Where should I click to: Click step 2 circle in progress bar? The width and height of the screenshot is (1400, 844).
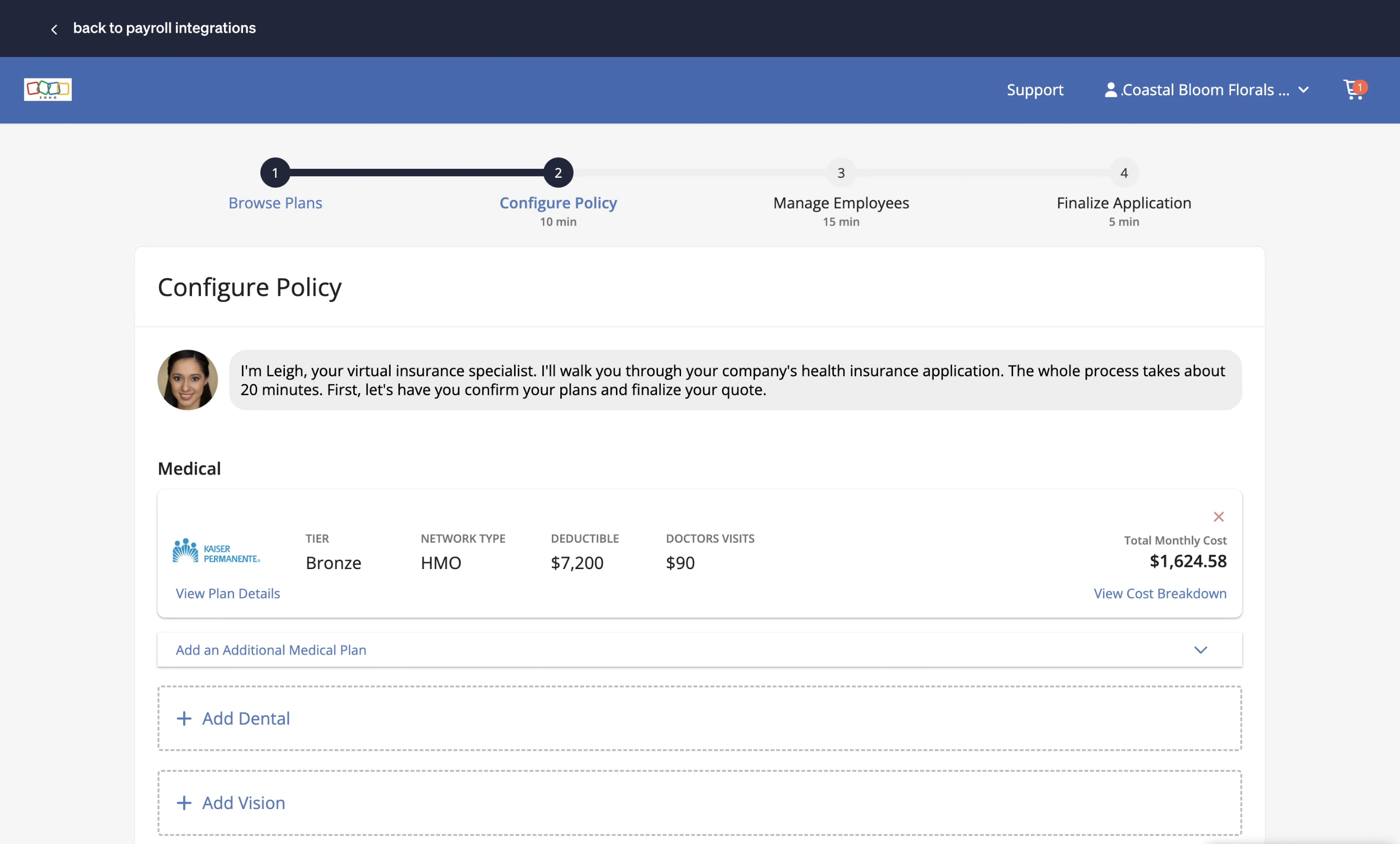pyautogui.click(x=558, y=173)
